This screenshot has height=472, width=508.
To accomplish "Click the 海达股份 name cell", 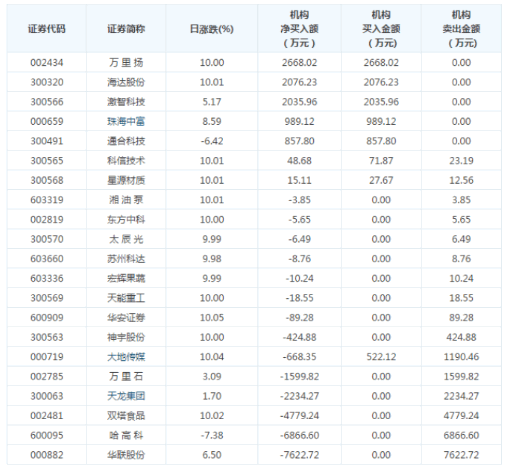I will pyautogui.click(x=126, y=82).
